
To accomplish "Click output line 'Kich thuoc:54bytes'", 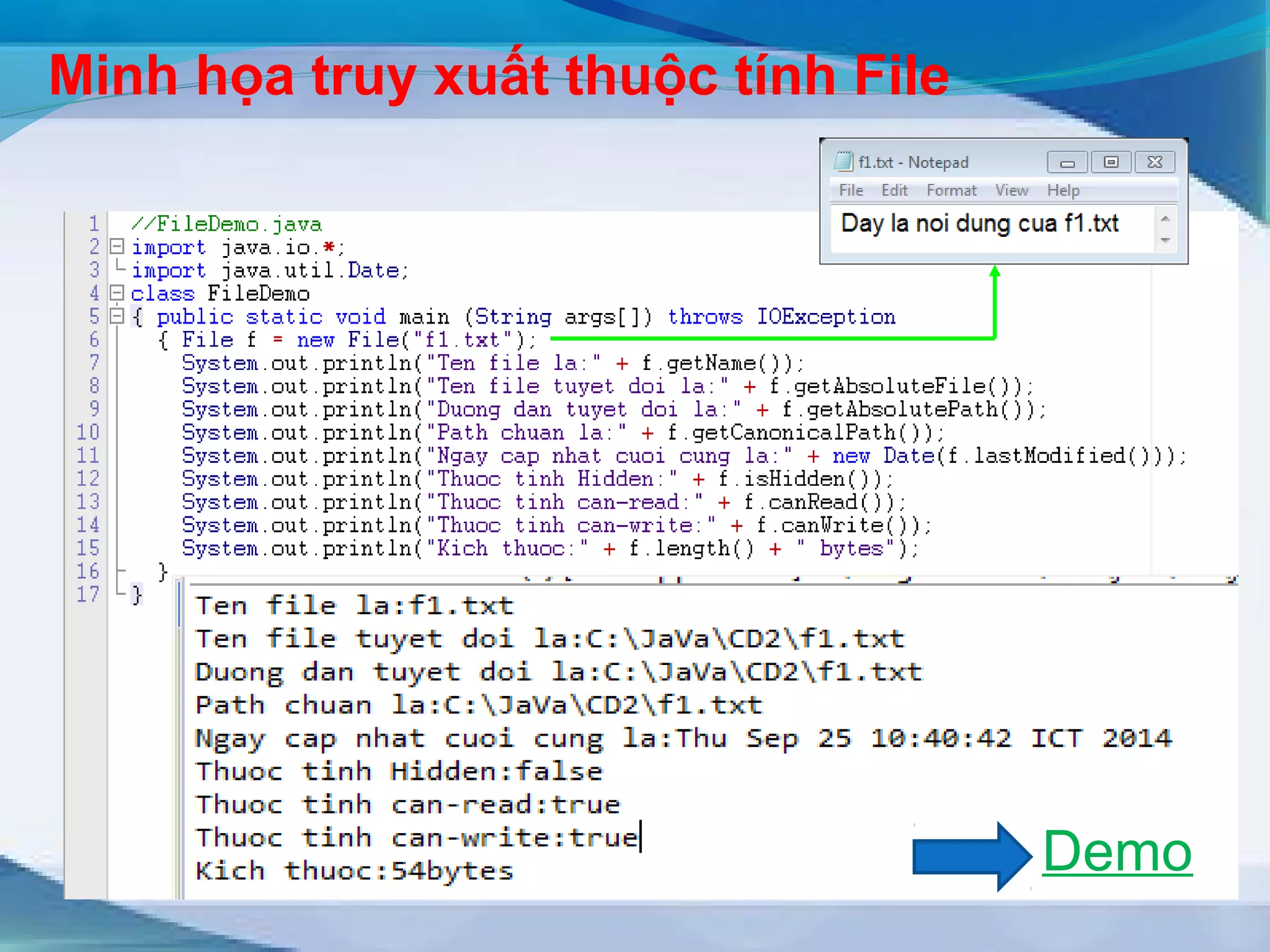I will click(x=355, y=871).
